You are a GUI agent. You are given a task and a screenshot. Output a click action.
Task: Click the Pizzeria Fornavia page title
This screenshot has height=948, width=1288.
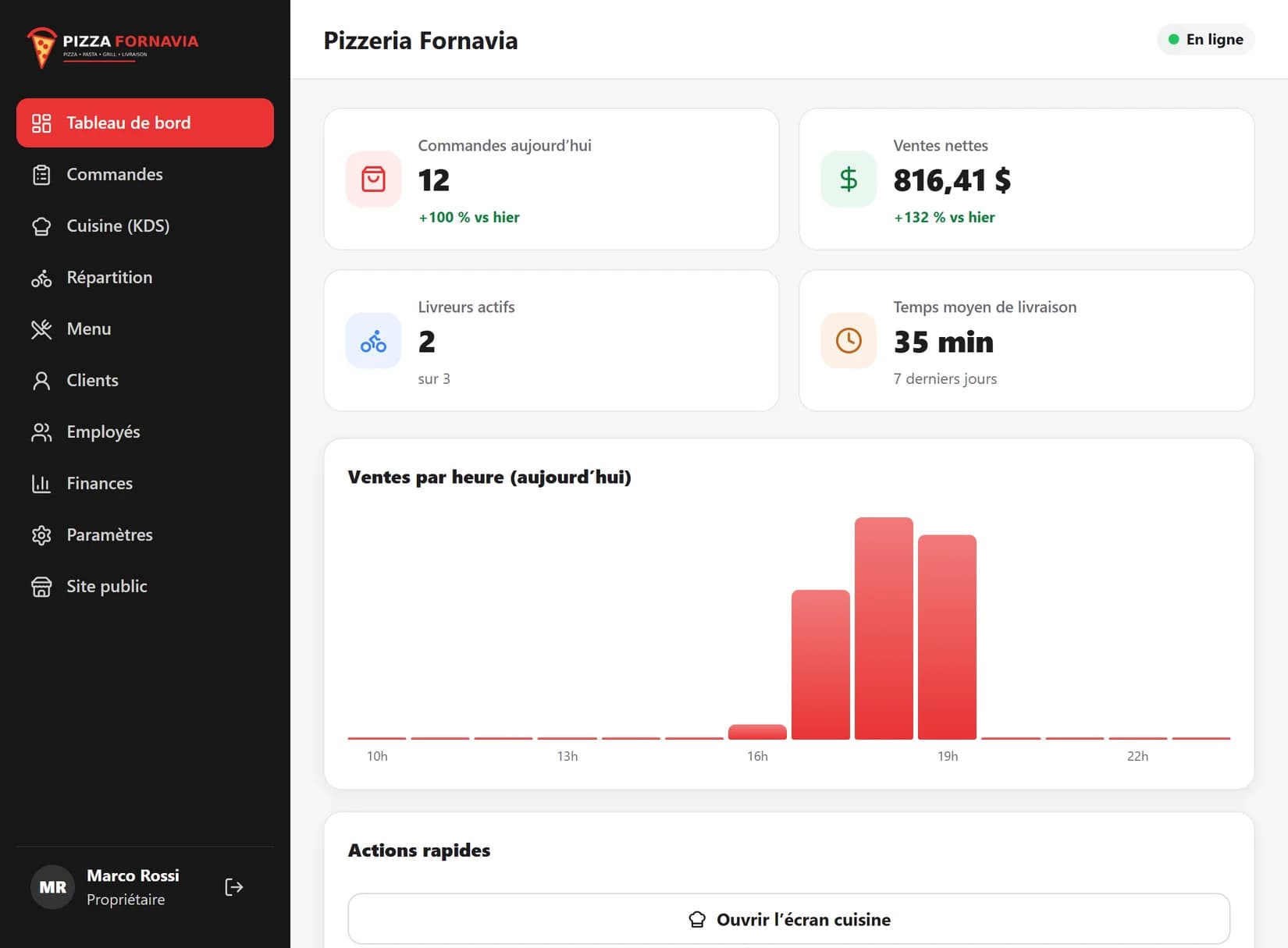pyautogui.click(x=421, y=41)
